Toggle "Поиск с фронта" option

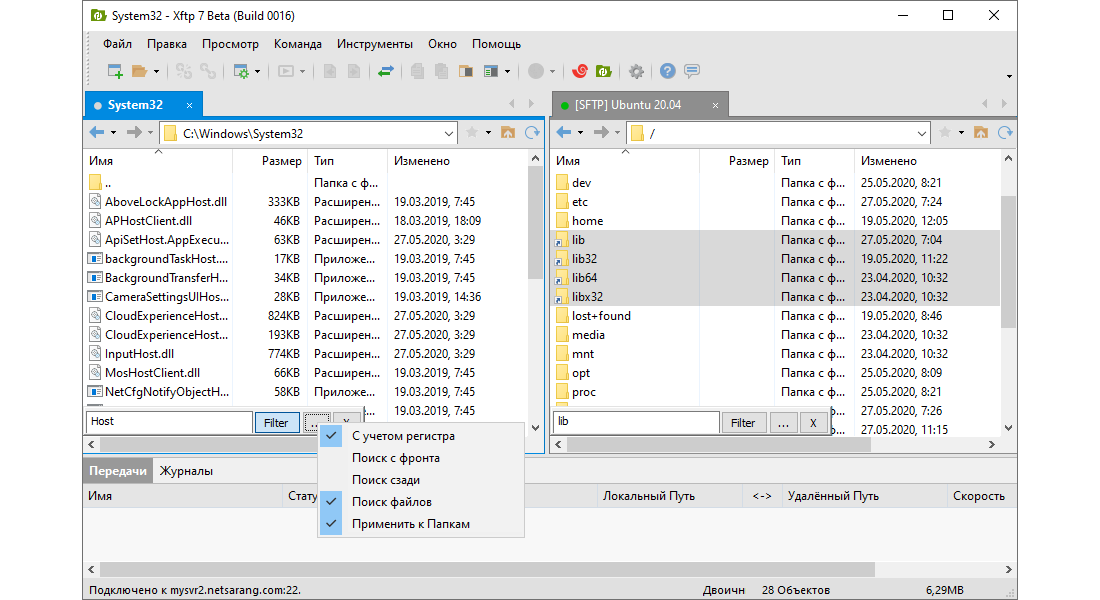click(x=421, y=458)
